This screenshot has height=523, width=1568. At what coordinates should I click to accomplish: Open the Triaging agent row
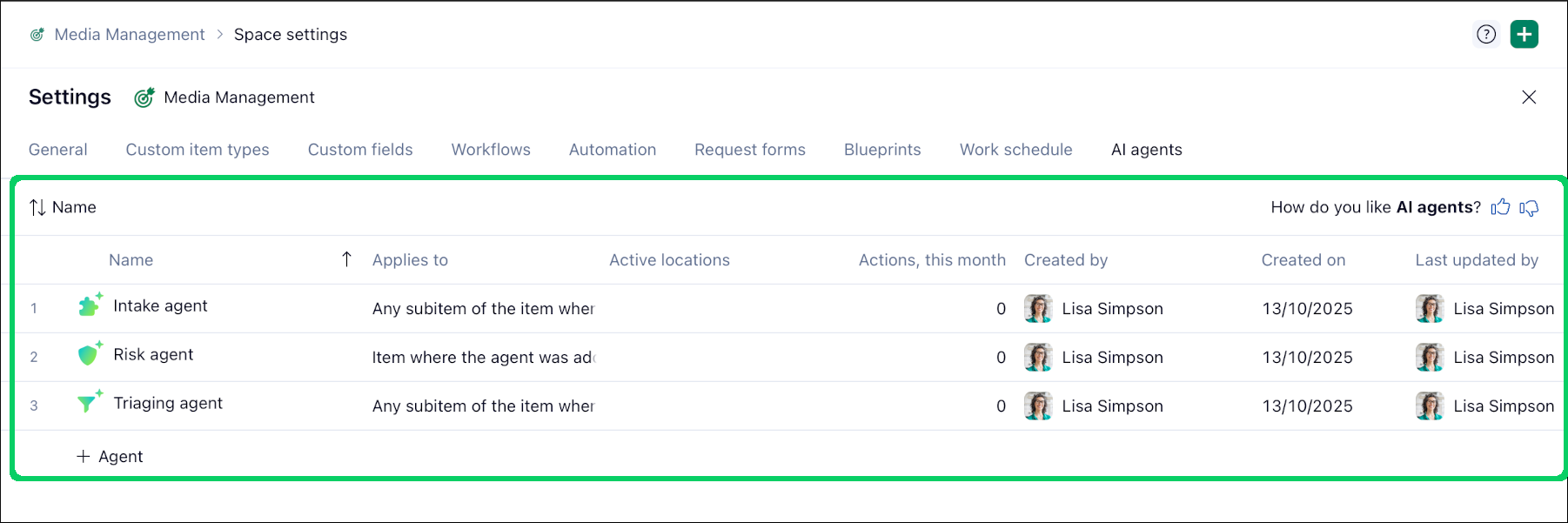[168, 404]
